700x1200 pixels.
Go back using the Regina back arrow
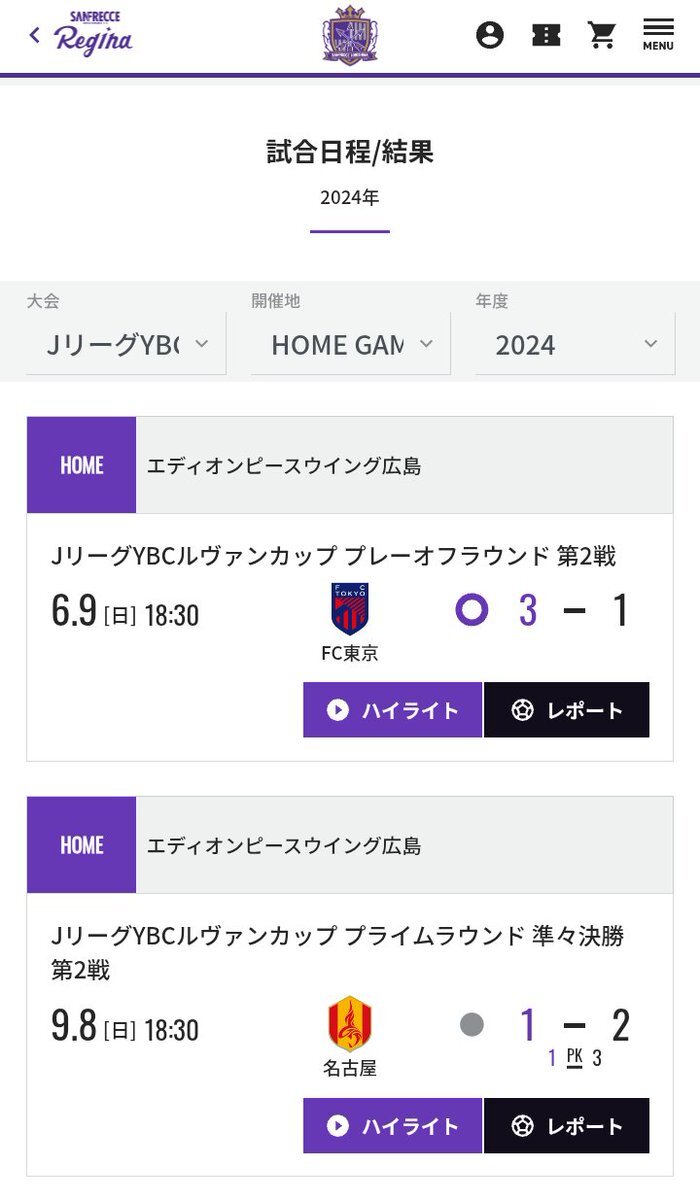(35, 36)
